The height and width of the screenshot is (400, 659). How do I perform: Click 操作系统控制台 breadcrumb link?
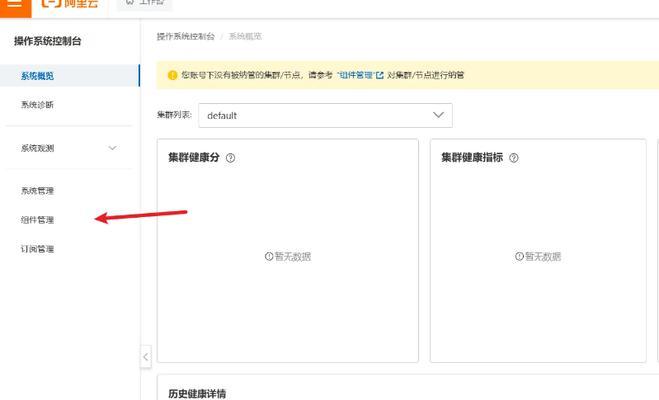pos(186,37)
